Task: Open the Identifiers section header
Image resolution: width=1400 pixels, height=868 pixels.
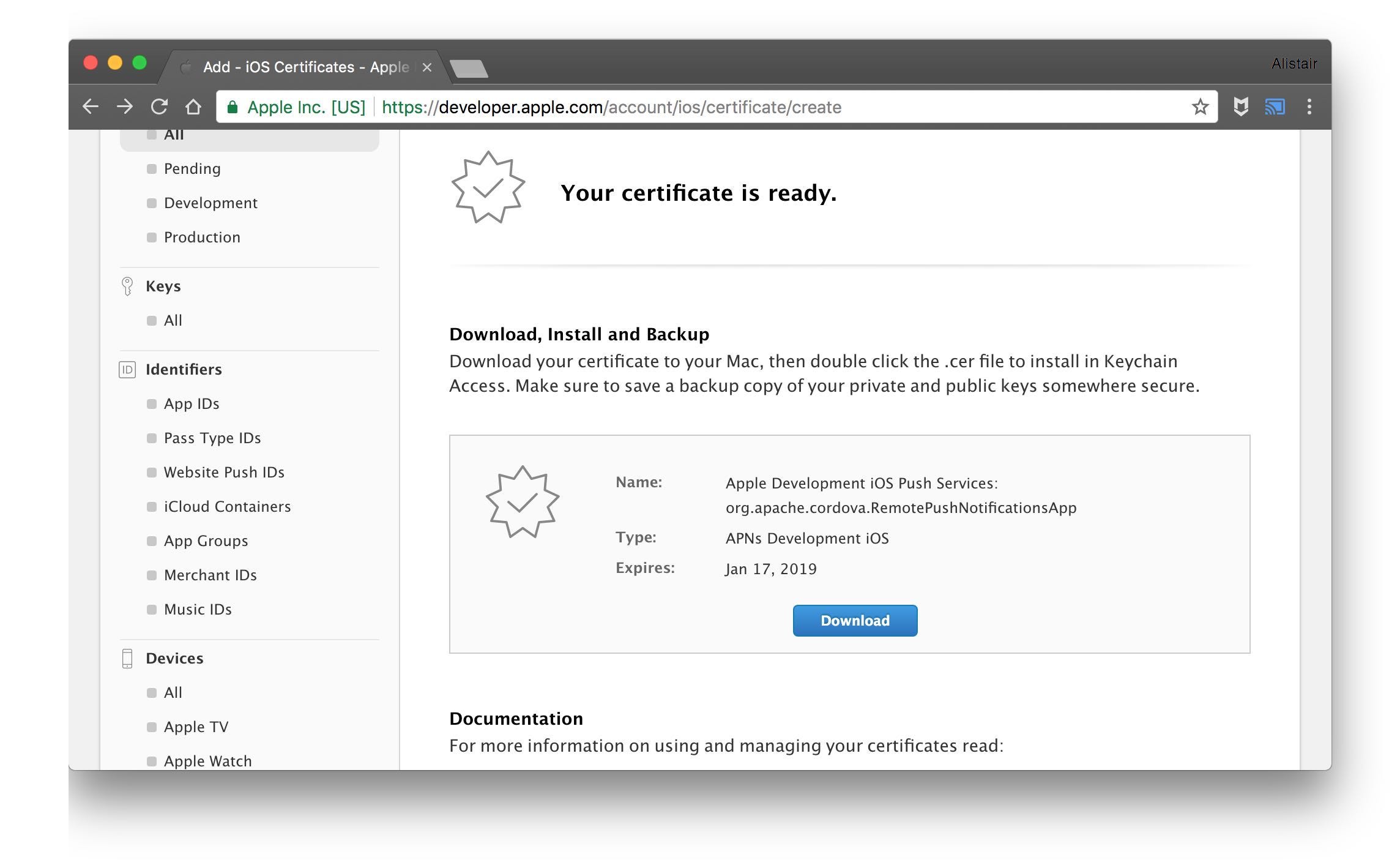Action: coord(183,369)
